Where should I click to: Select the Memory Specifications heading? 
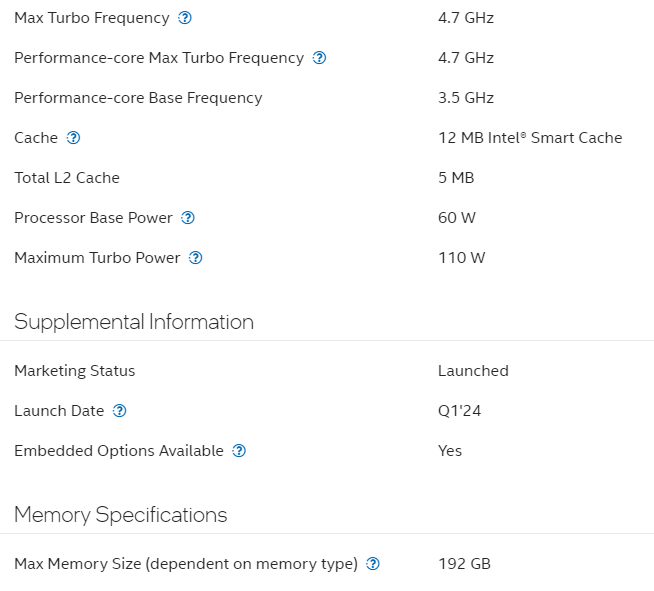(x=121, y=515)
